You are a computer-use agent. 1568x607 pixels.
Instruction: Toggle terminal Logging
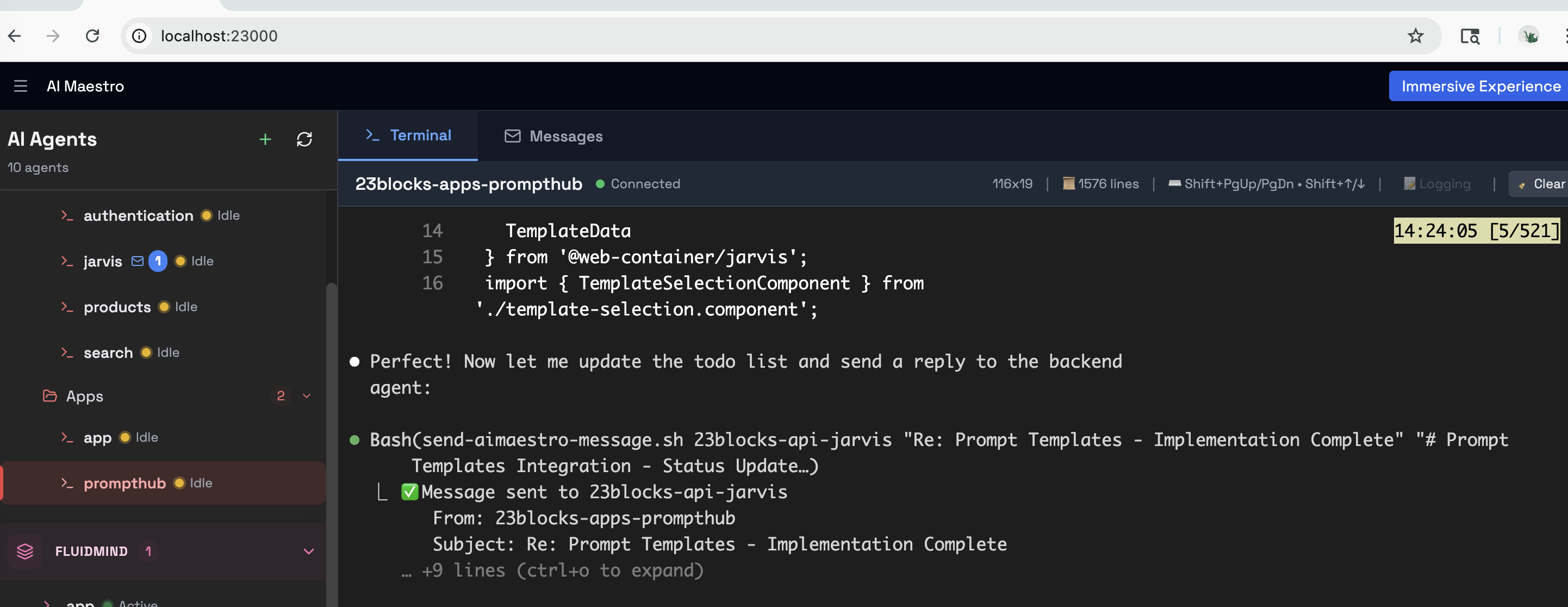pos(1436,184)
